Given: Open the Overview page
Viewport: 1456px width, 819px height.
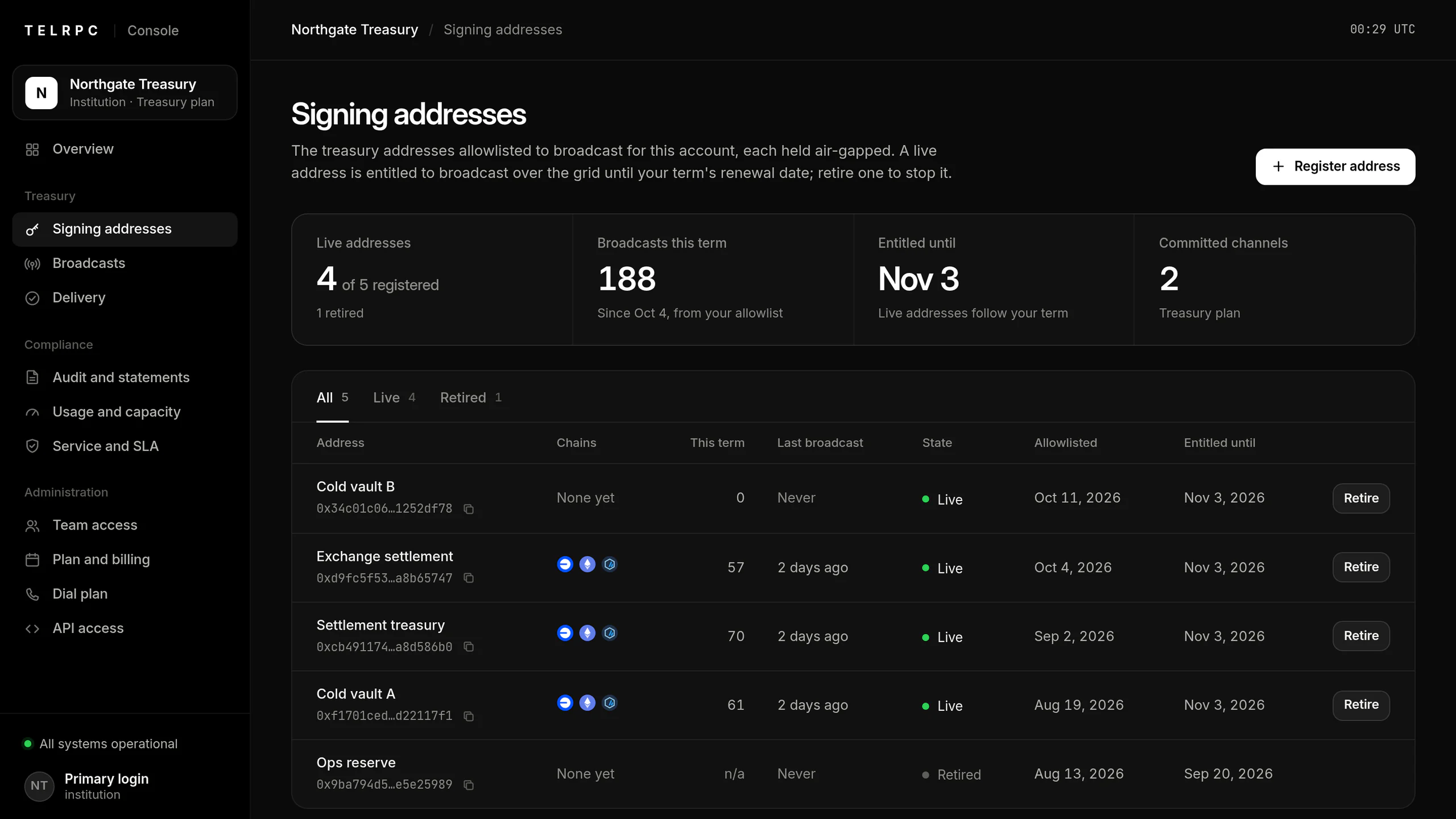Looking at the screenshot, I should click(125, 149).
